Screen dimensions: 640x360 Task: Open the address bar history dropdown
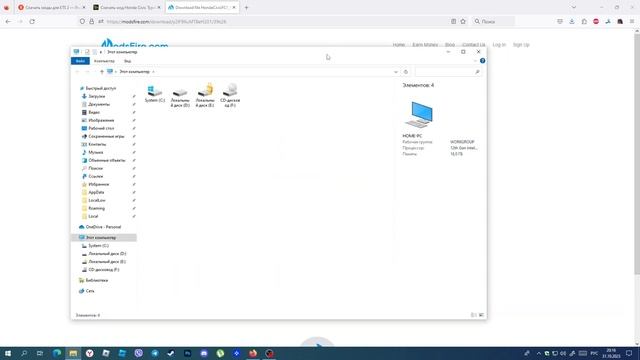click(x=396, y=72)
